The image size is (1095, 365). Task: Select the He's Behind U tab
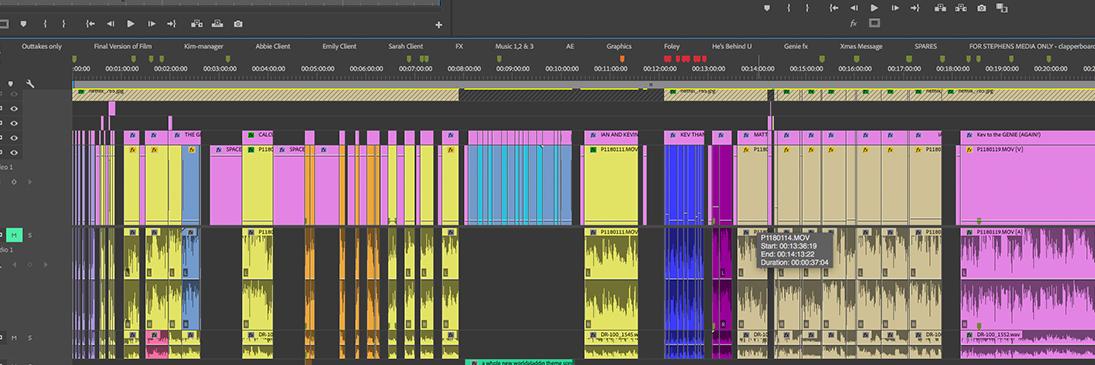coord(732,46)
